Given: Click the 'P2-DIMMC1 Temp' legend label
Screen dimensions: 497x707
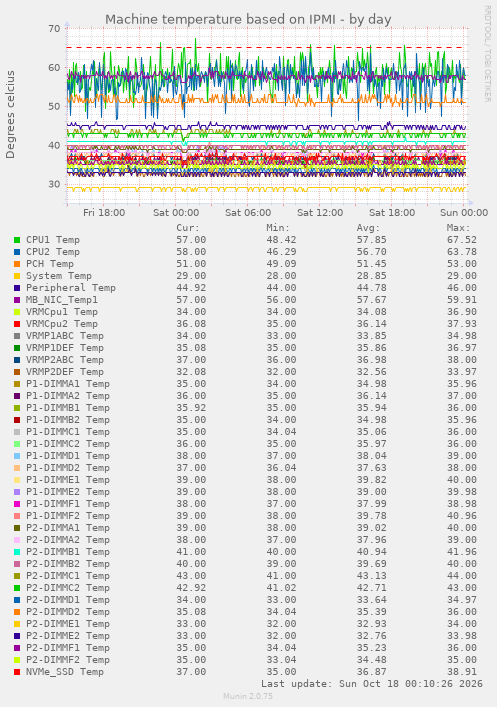Looking at the screenshot, I should pos(68,576).
